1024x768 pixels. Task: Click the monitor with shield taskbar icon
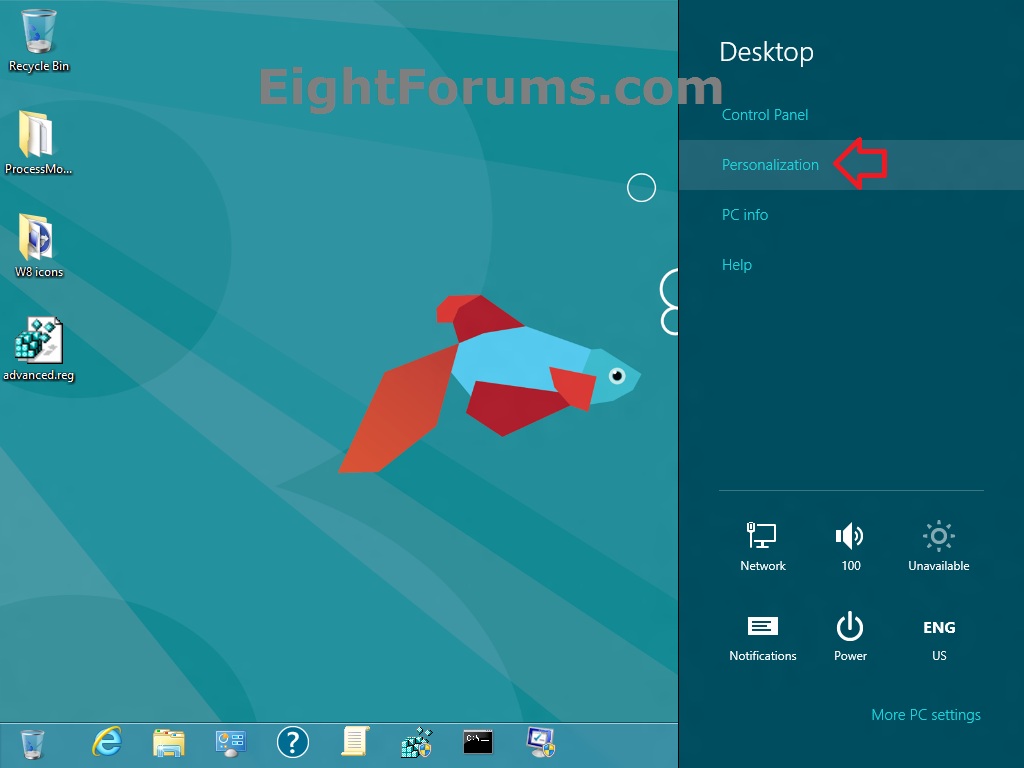pos(541,743)
